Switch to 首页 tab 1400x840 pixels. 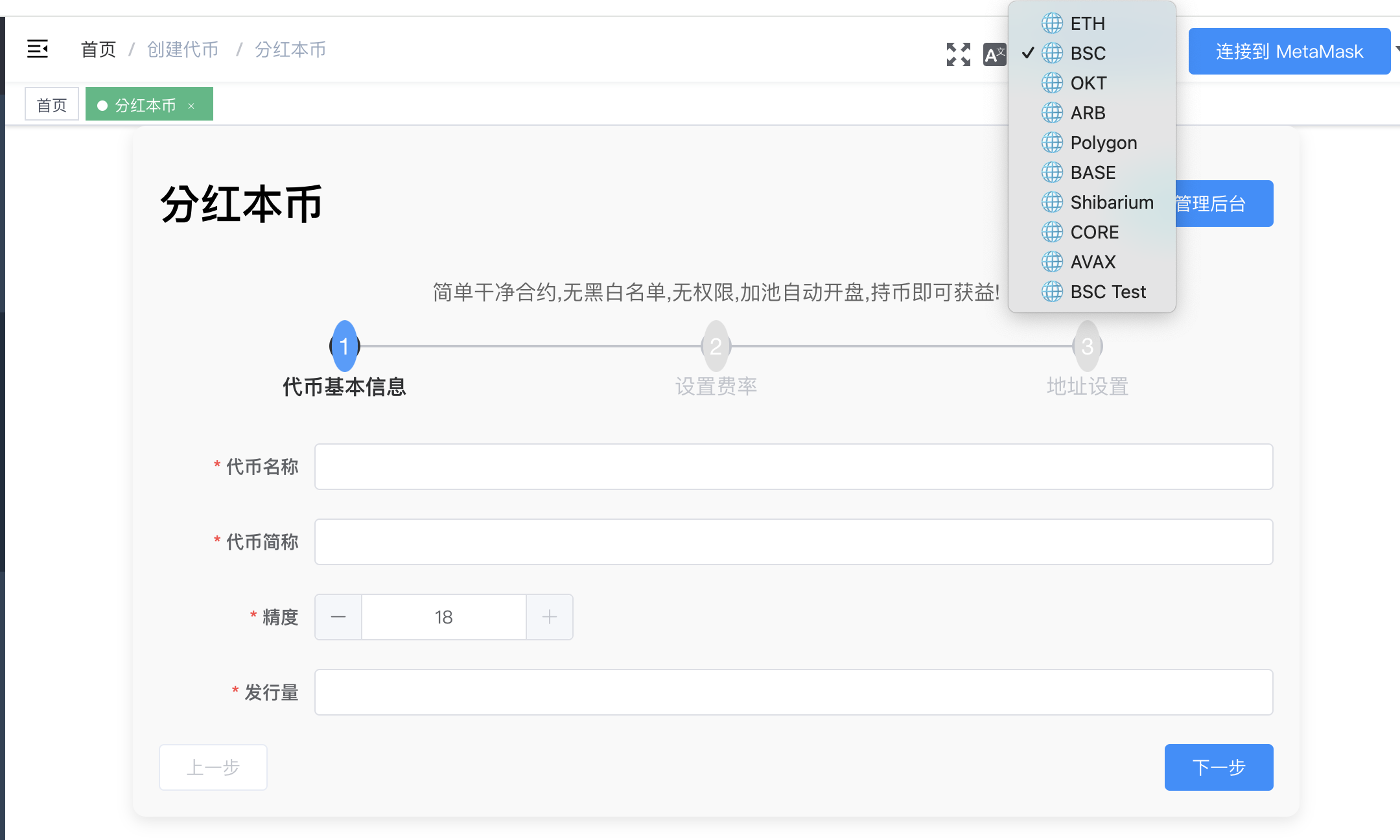coord(52,105)
